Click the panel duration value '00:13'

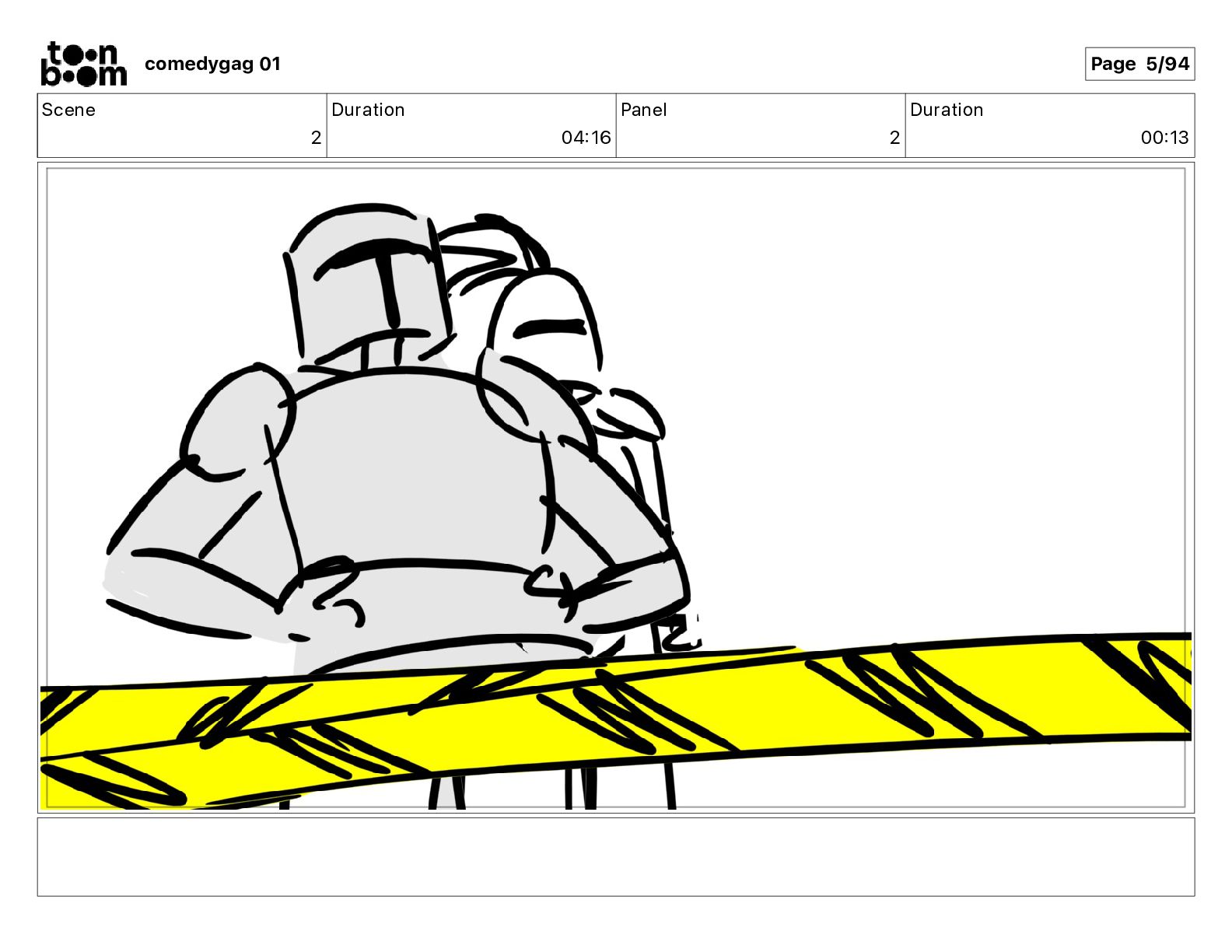click(1164, 138)
